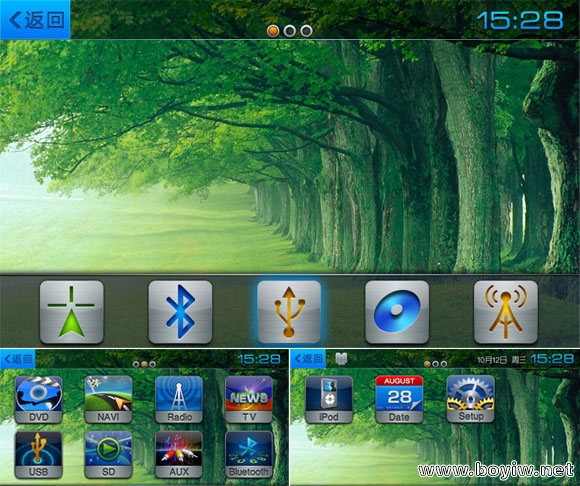Open the Radio app icon
The width and height of the screenshot is (580, 486).
click(x=179, y=399)
